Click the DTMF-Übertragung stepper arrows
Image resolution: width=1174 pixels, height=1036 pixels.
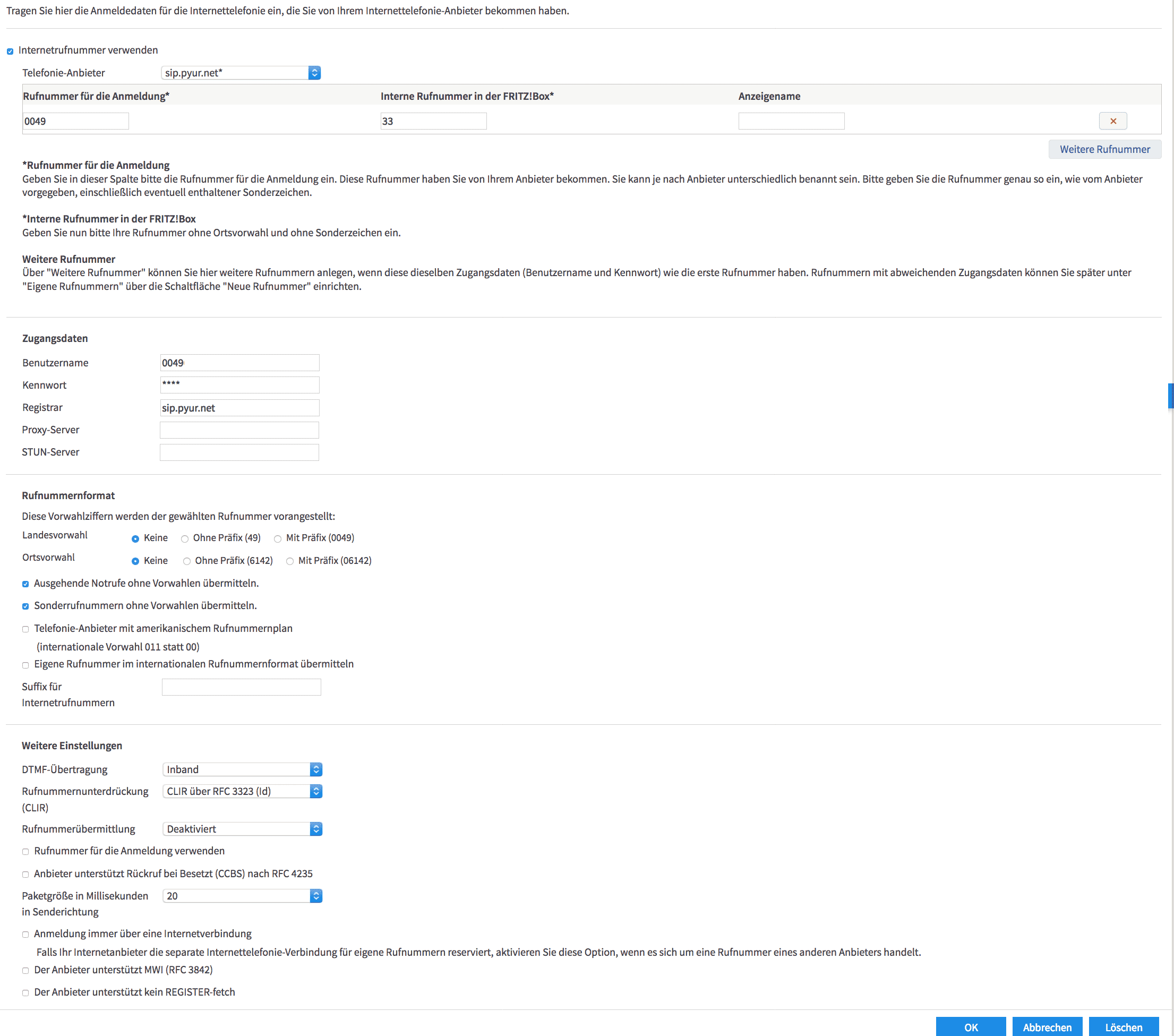315,769
